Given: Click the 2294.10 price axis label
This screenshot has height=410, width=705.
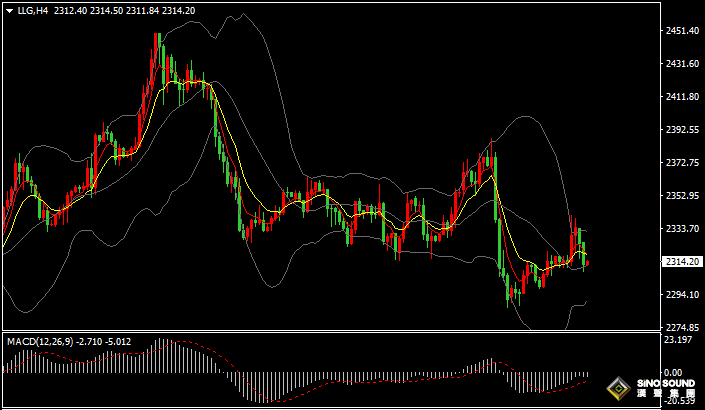Looking at the screenshot, I should [681, 295].
